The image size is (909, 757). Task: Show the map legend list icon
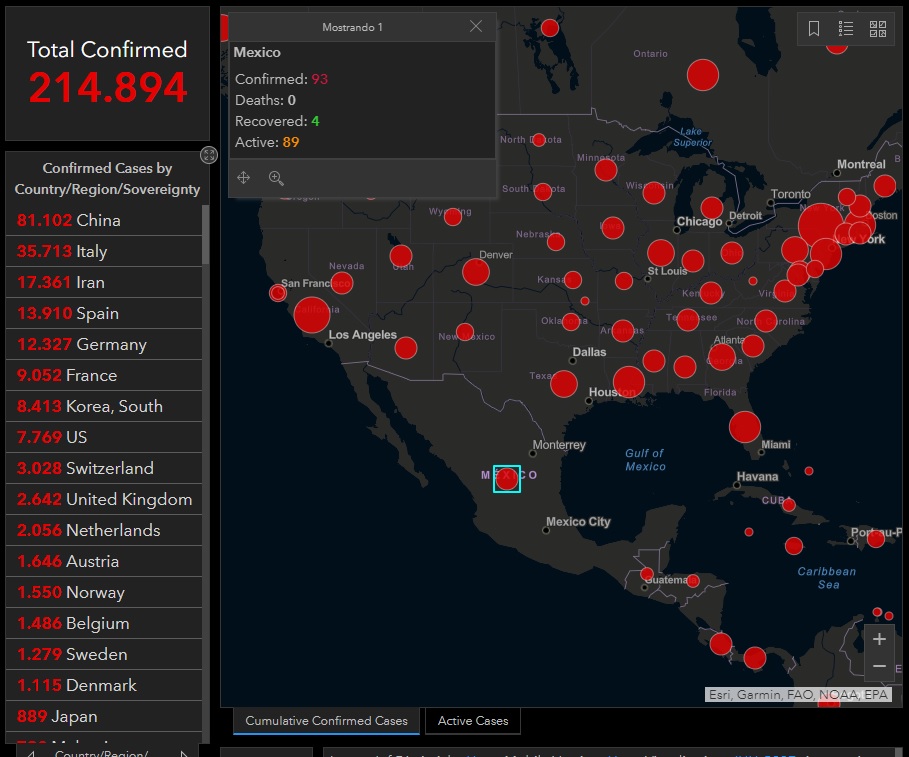point(846,29)
